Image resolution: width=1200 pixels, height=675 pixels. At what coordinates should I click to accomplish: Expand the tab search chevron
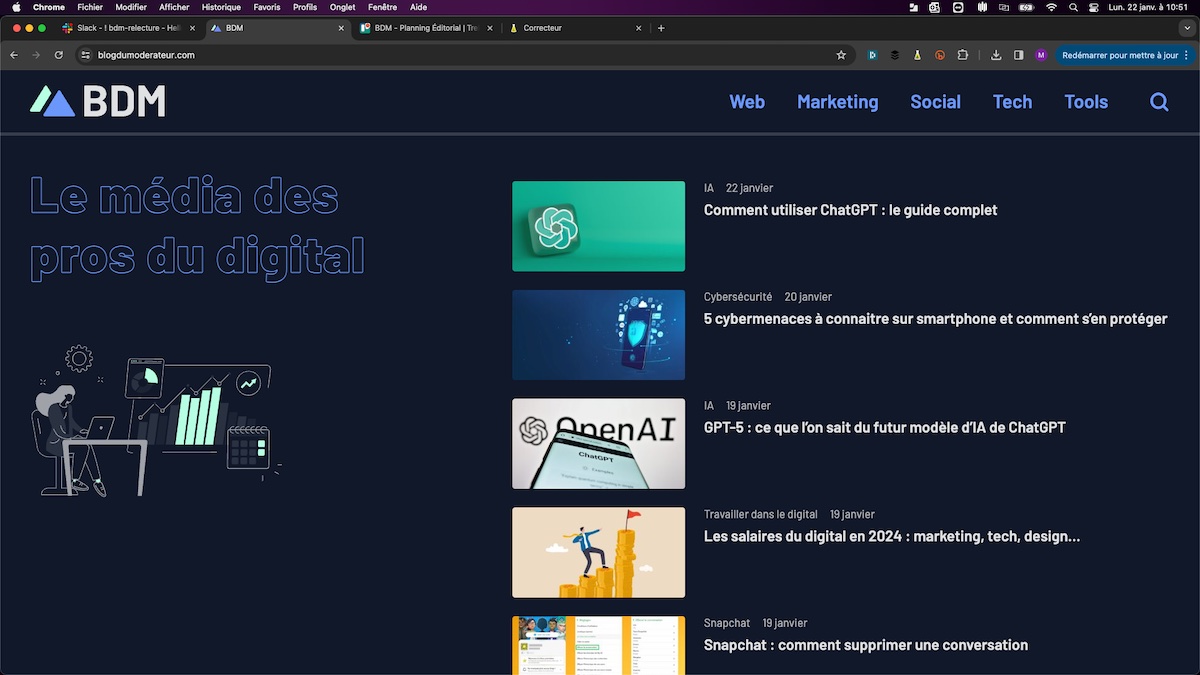coord(1186,28)
